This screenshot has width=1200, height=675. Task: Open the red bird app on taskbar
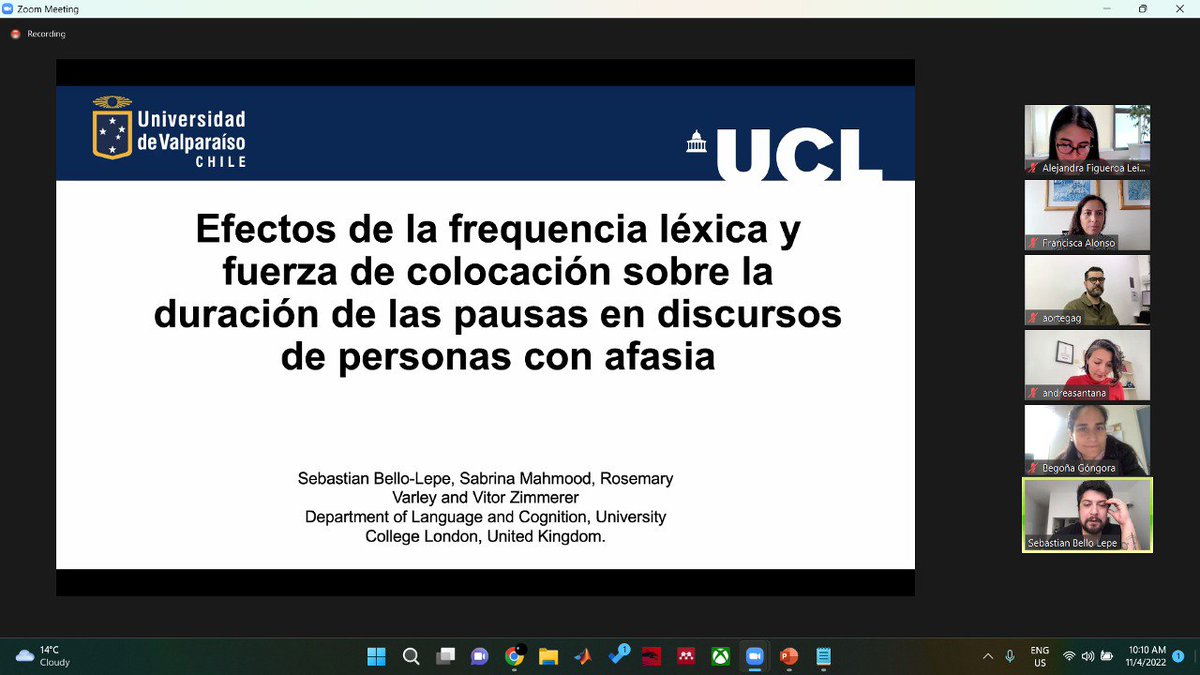click(651, 656)
